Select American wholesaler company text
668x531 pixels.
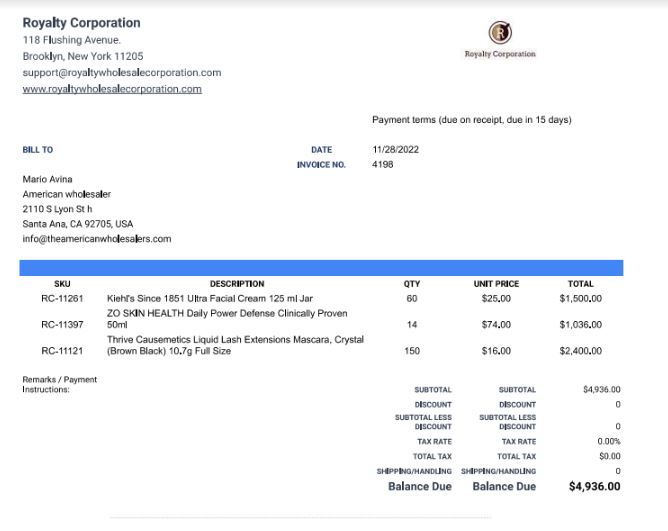tap(66, 194)
